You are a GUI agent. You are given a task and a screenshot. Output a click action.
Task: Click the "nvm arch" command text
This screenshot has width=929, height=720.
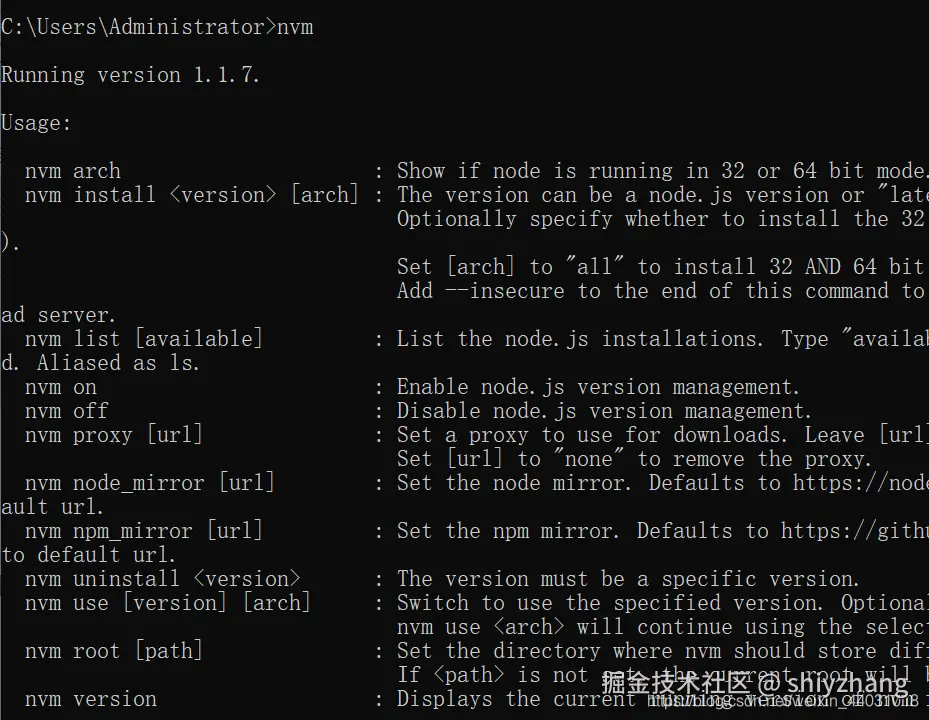pos(72,171)
